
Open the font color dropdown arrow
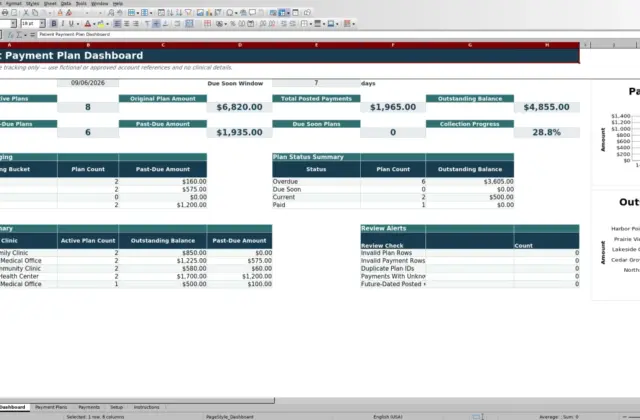[94, 24]
